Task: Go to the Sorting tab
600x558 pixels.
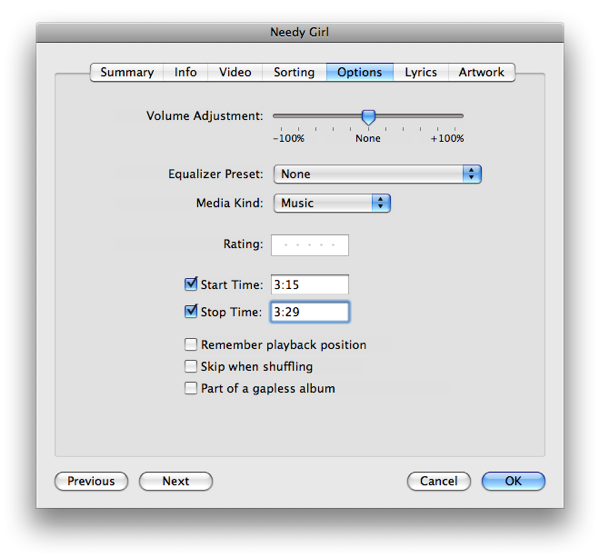Action: (x=294, y=72)
